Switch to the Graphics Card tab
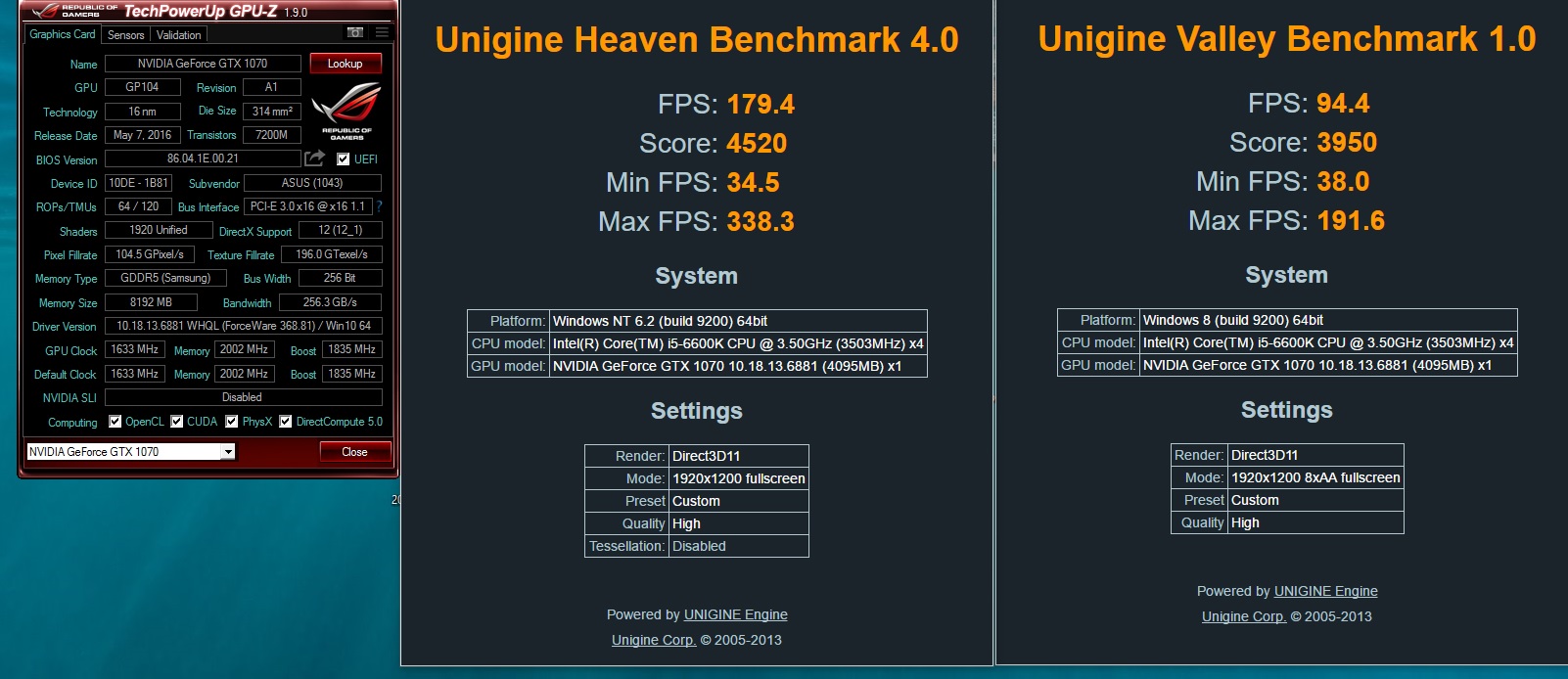The image size is (1568, 679). (63, 34)
